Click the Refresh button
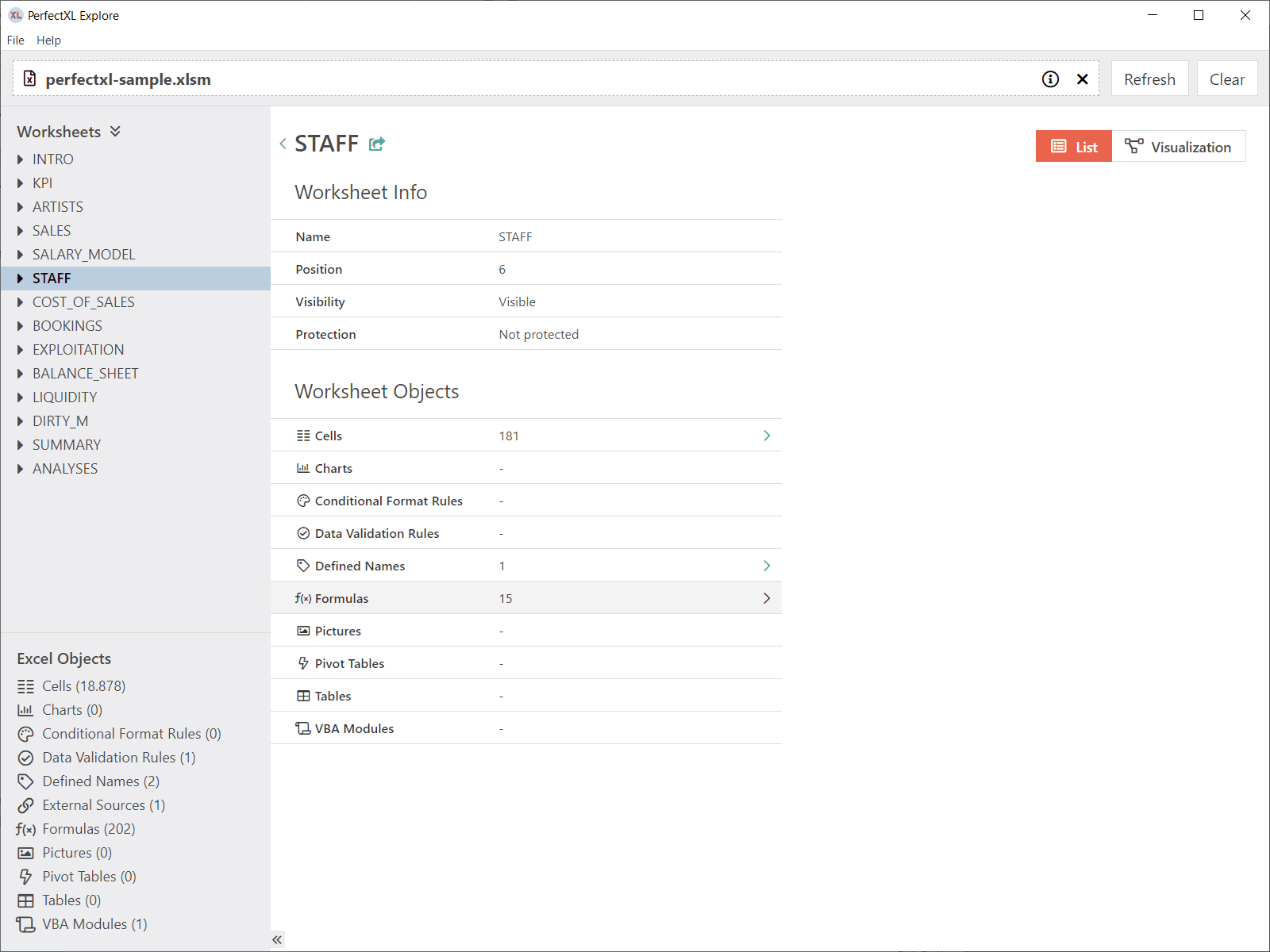This screenshot has height=952, width=1270. (x=1149, y=79)
